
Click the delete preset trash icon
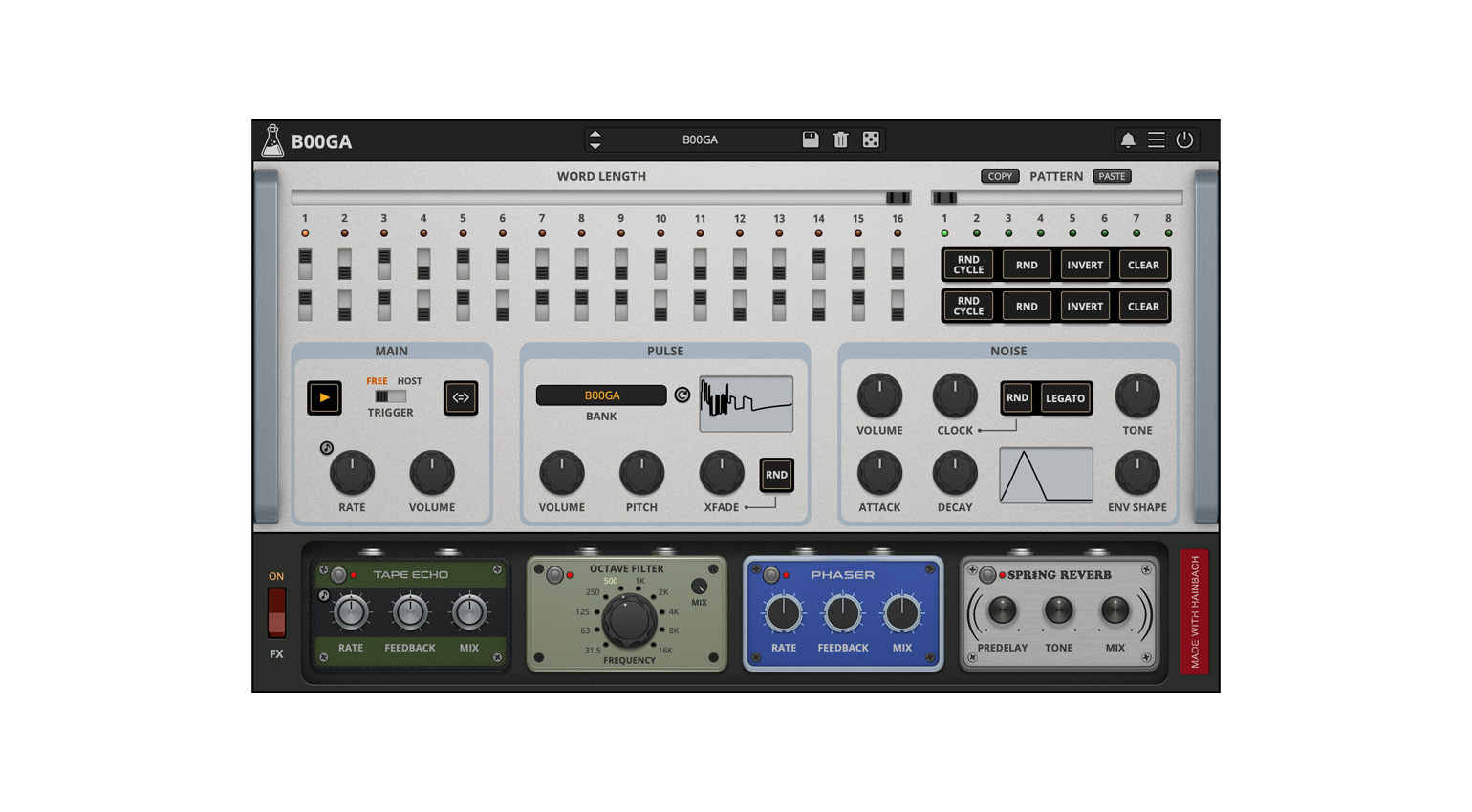click(840, 139)
